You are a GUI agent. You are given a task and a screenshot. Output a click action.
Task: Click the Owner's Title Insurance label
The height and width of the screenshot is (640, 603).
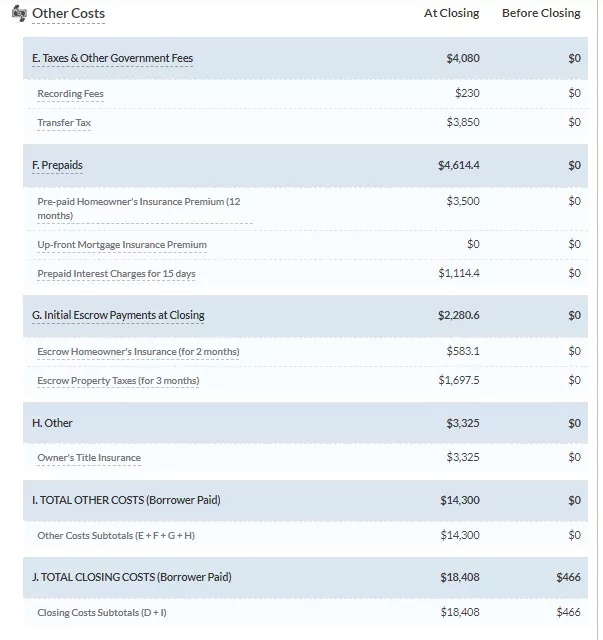(89, 458)
